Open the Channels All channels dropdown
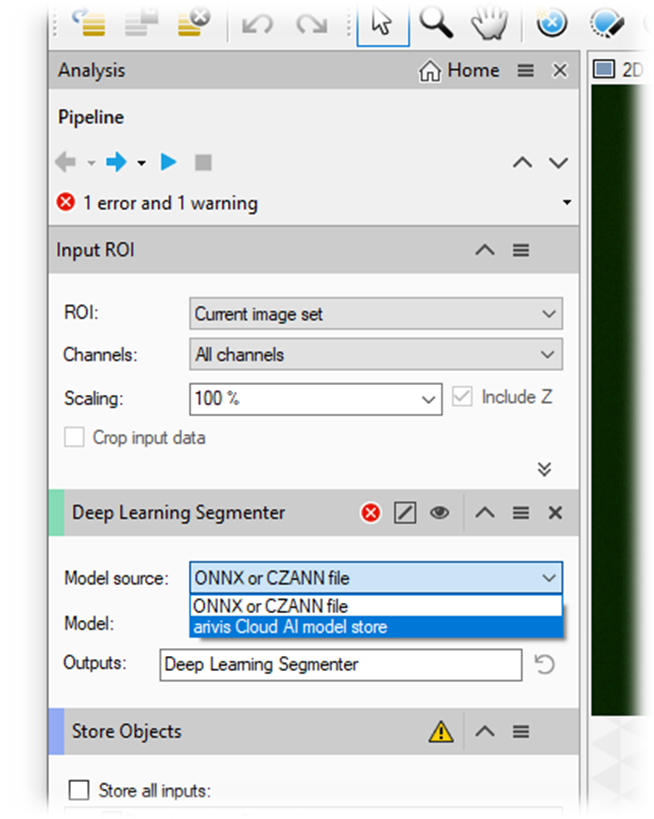The image size is (654, 819). [376, 354]
